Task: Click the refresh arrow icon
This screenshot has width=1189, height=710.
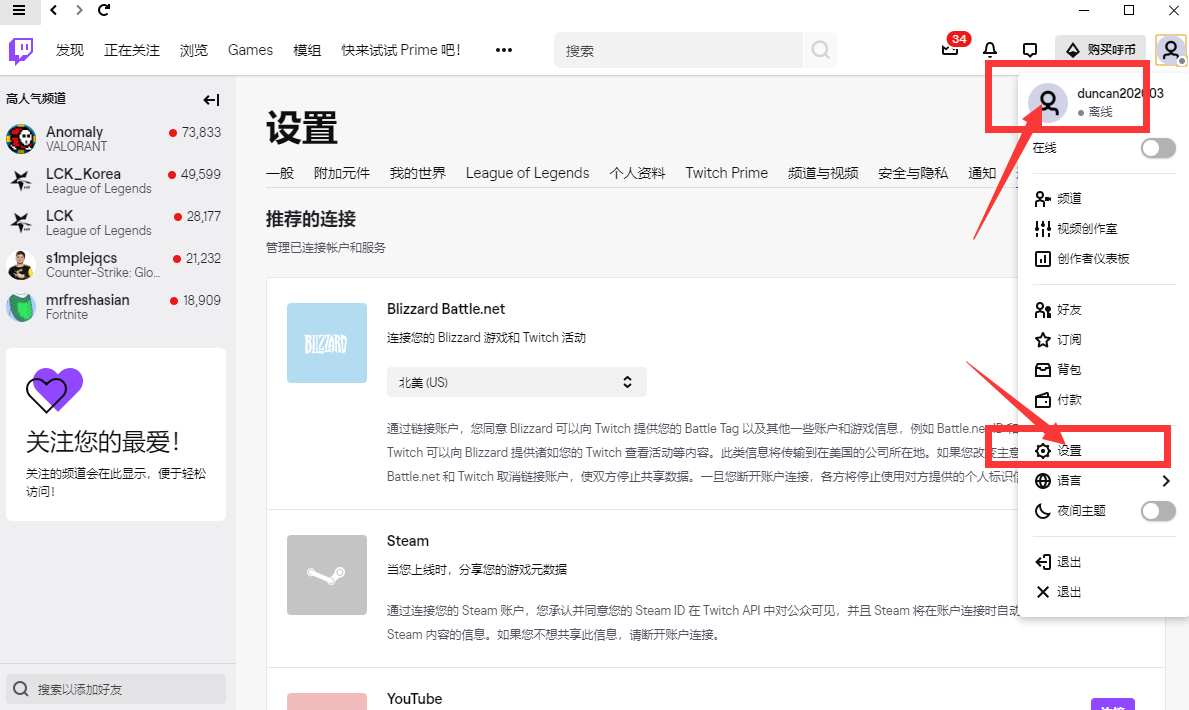Action: pos(105,10)
